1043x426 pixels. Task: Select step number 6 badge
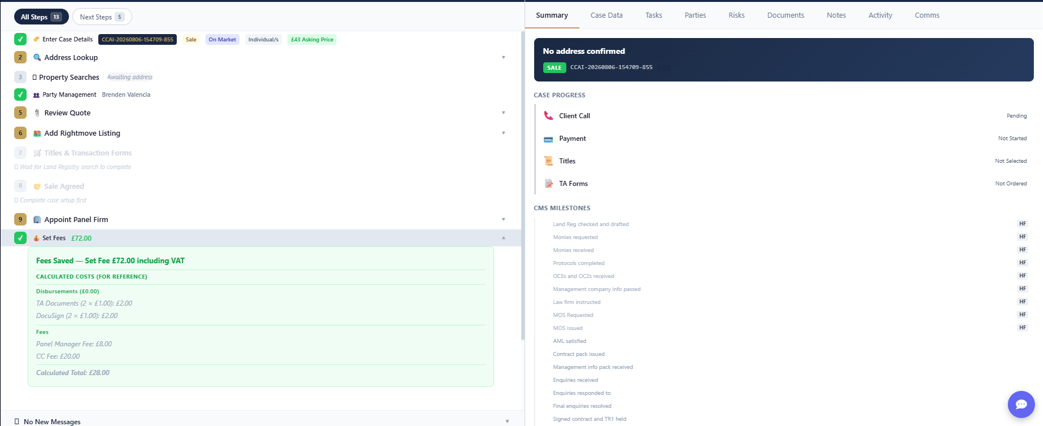pos(20,132)
